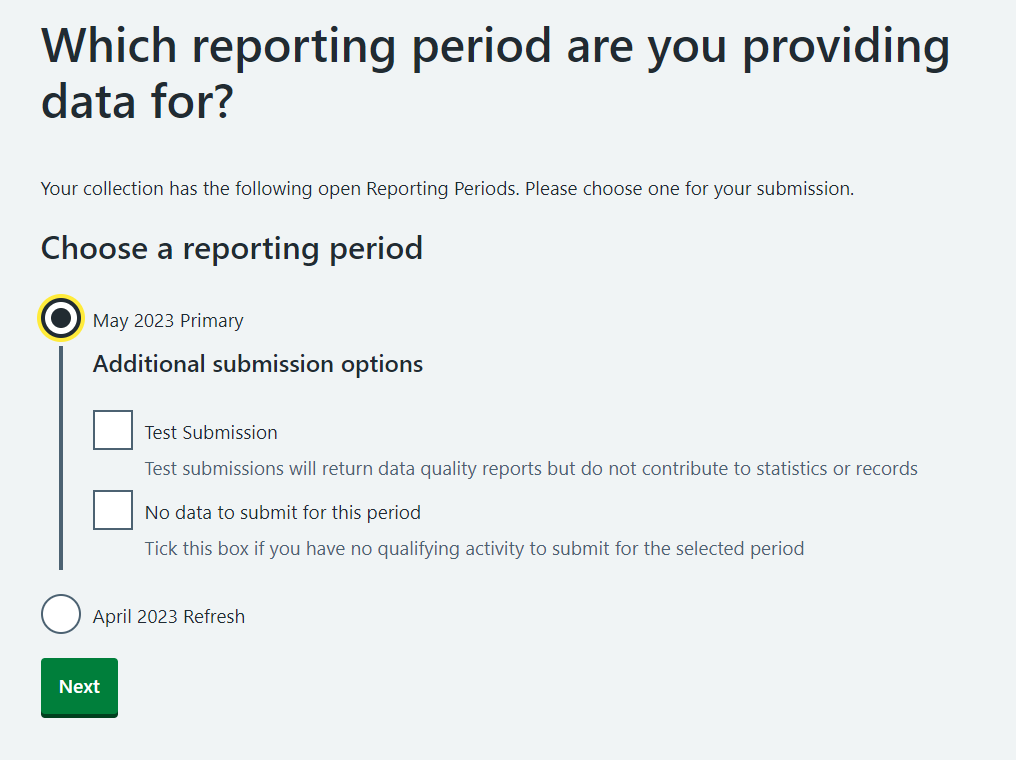1016x760 pixels.
Task: Click the vertical grey bar beside submission options
Action: 61,460
